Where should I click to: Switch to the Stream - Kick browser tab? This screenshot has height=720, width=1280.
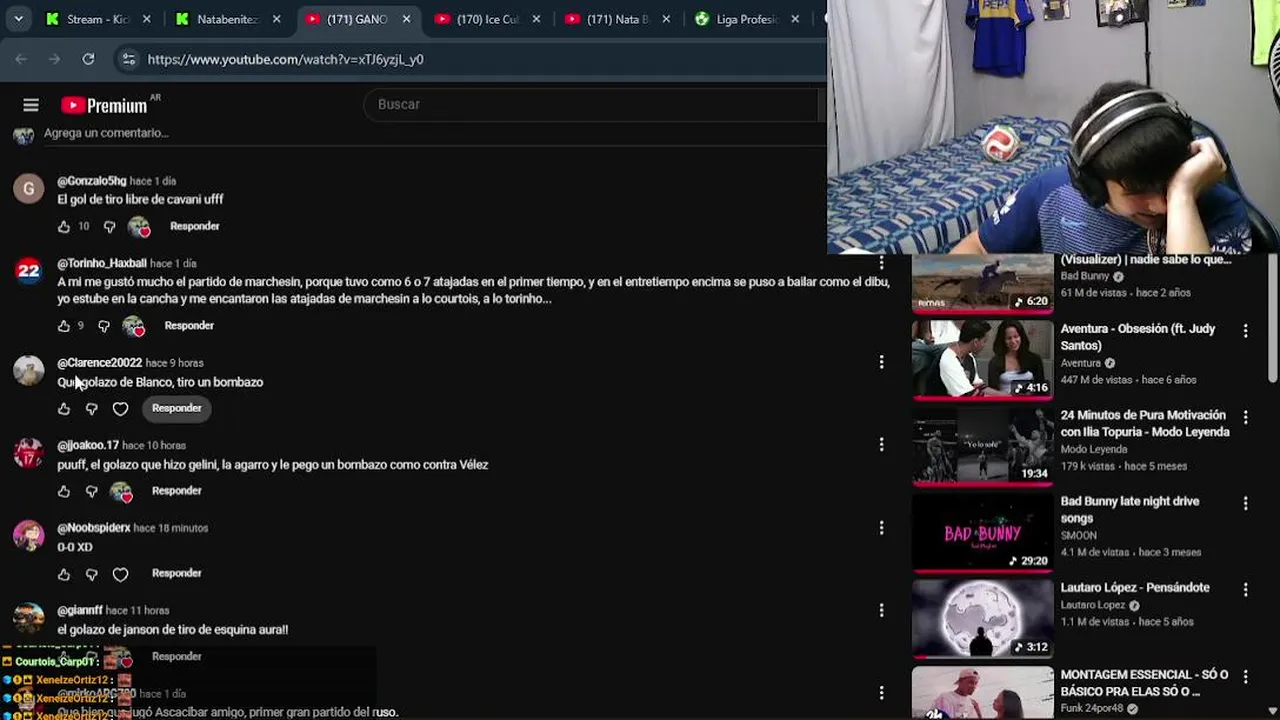(98, 19)
